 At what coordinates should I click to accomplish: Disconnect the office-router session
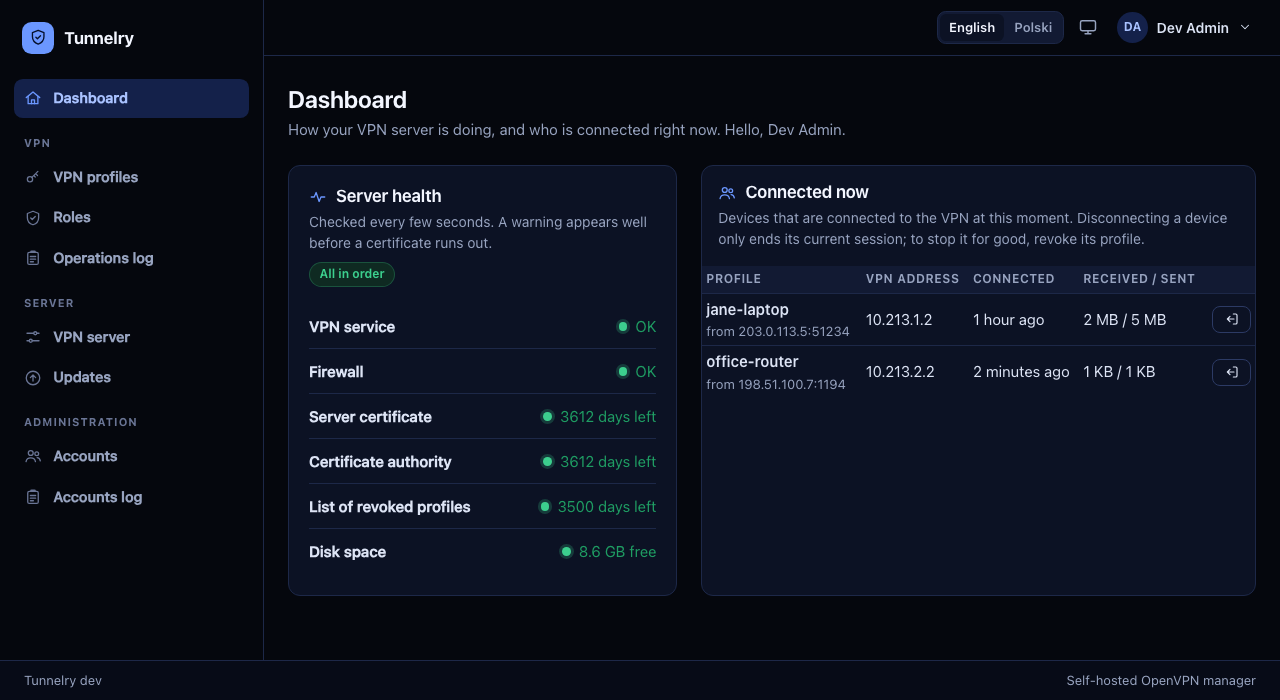pyautogui.click(x=1231, y=372)
